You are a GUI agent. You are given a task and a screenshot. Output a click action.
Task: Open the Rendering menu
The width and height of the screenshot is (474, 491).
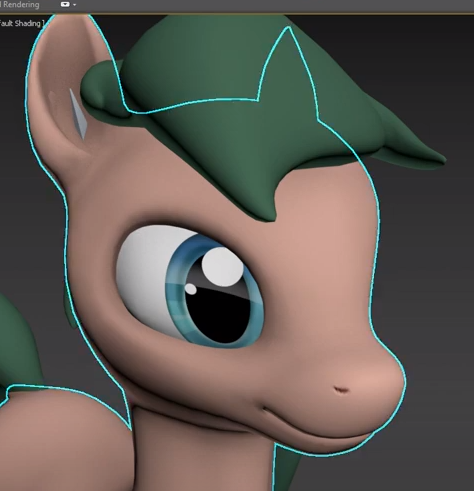click(20, 5)
